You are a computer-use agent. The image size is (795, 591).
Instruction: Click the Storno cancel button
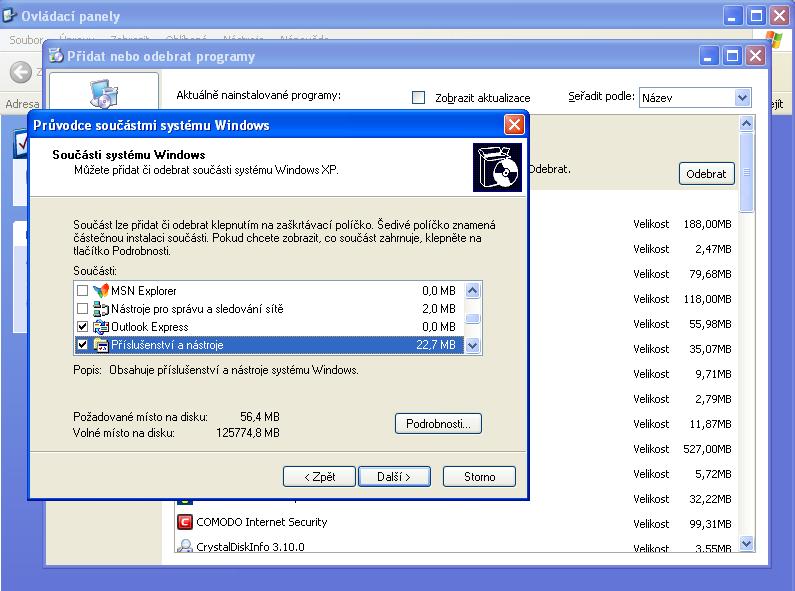coord(479,476)
